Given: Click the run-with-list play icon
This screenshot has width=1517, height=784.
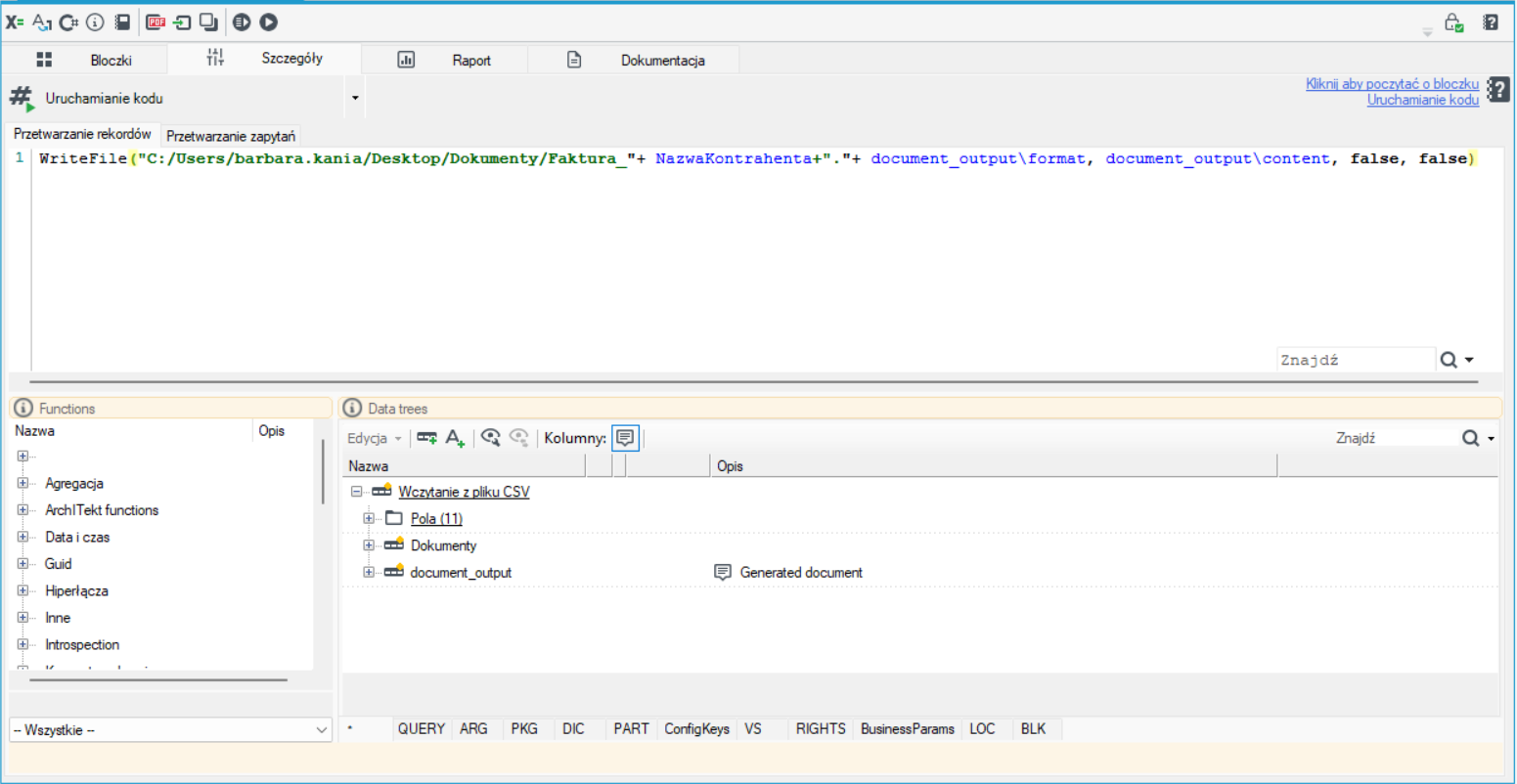Looking at the screenshot, I should pos(242,22).
